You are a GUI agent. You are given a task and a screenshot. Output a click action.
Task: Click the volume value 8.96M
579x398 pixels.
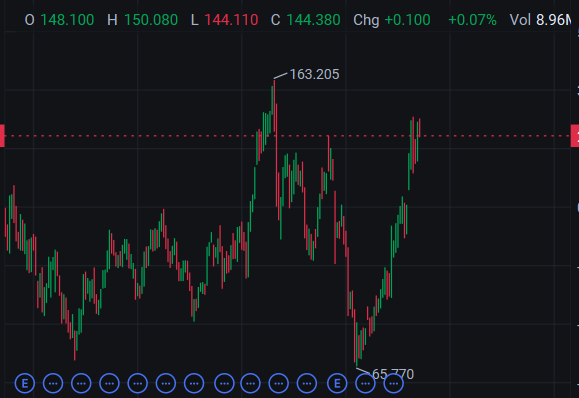553,20
